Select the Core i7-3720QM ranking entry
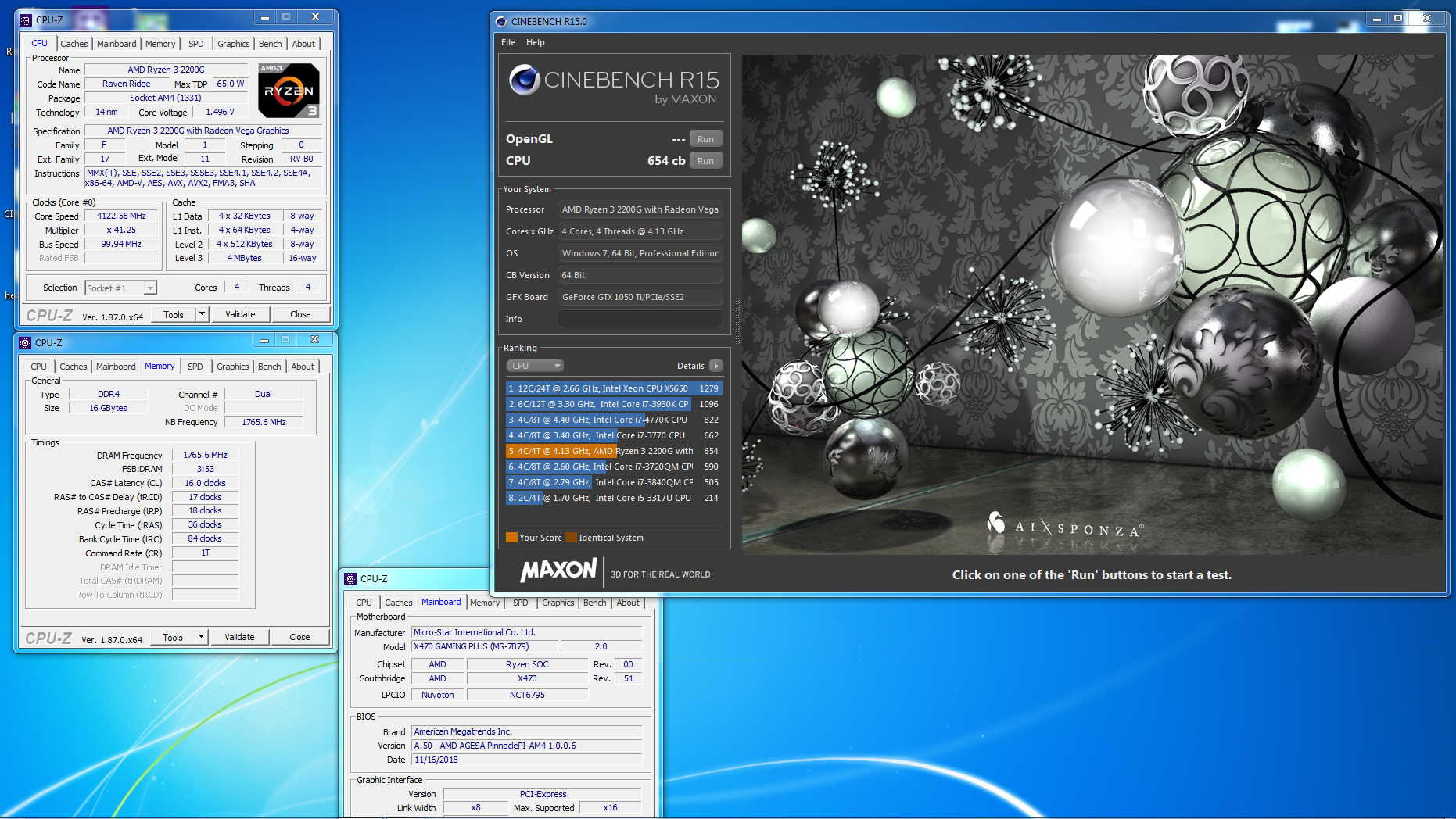Viewport: 1456px width, 819px height. coord(614,467)
